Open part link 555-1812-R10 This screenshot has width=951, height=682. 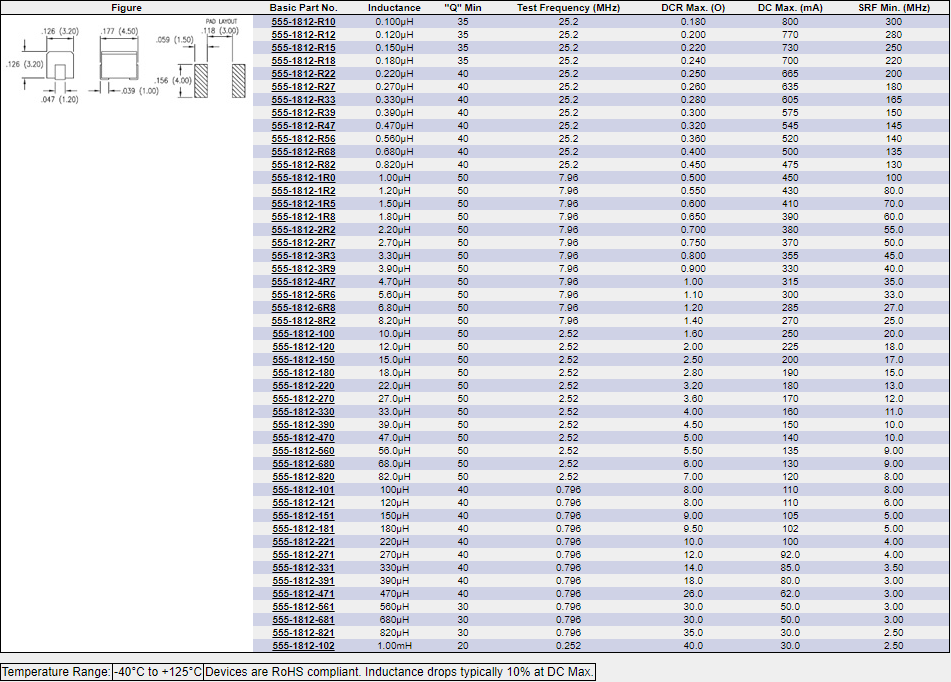pyautogui.click(x=304, y=21)
